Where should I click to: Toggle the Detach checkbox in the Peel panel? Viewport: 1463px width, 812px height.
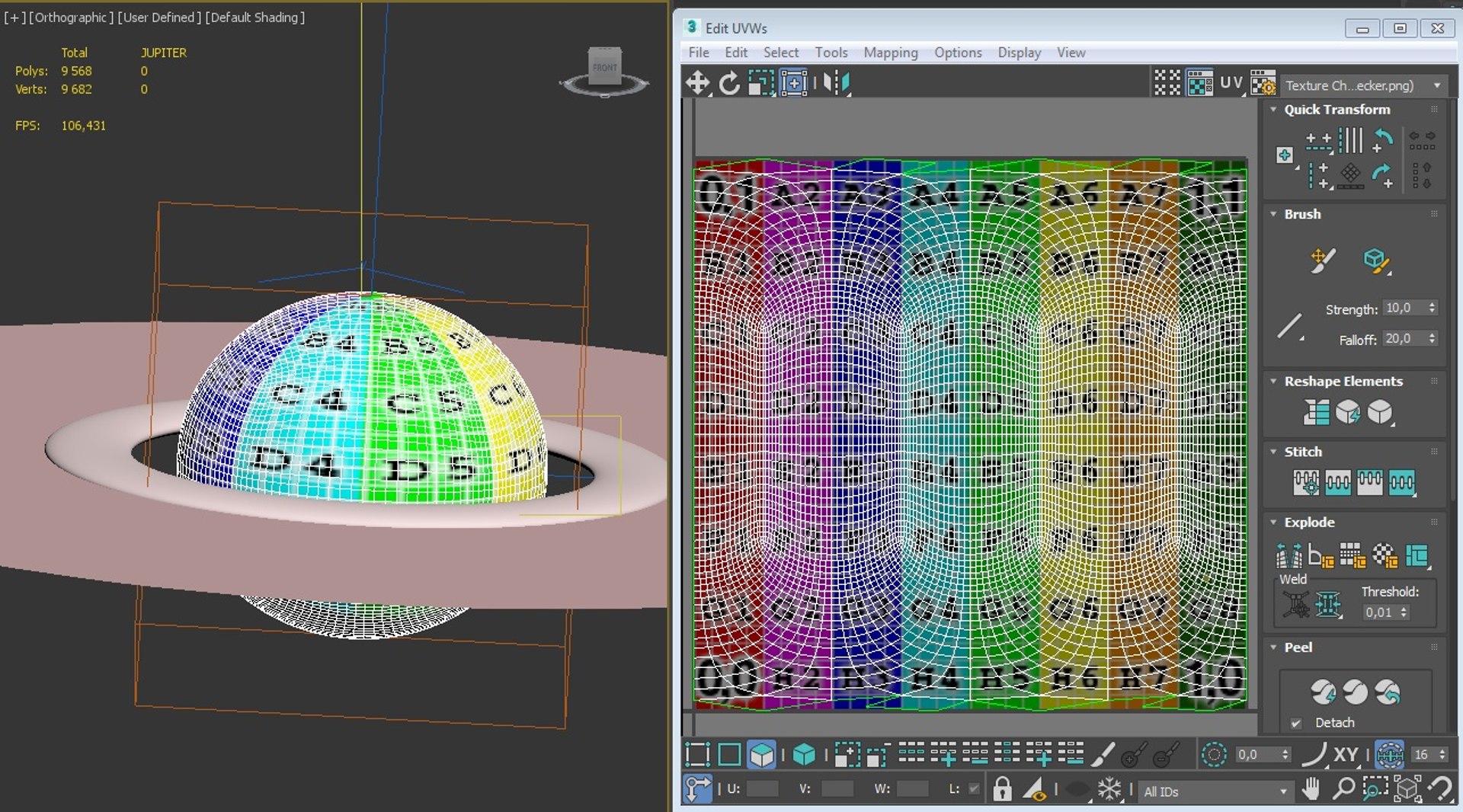click(x=1296, y=723)
